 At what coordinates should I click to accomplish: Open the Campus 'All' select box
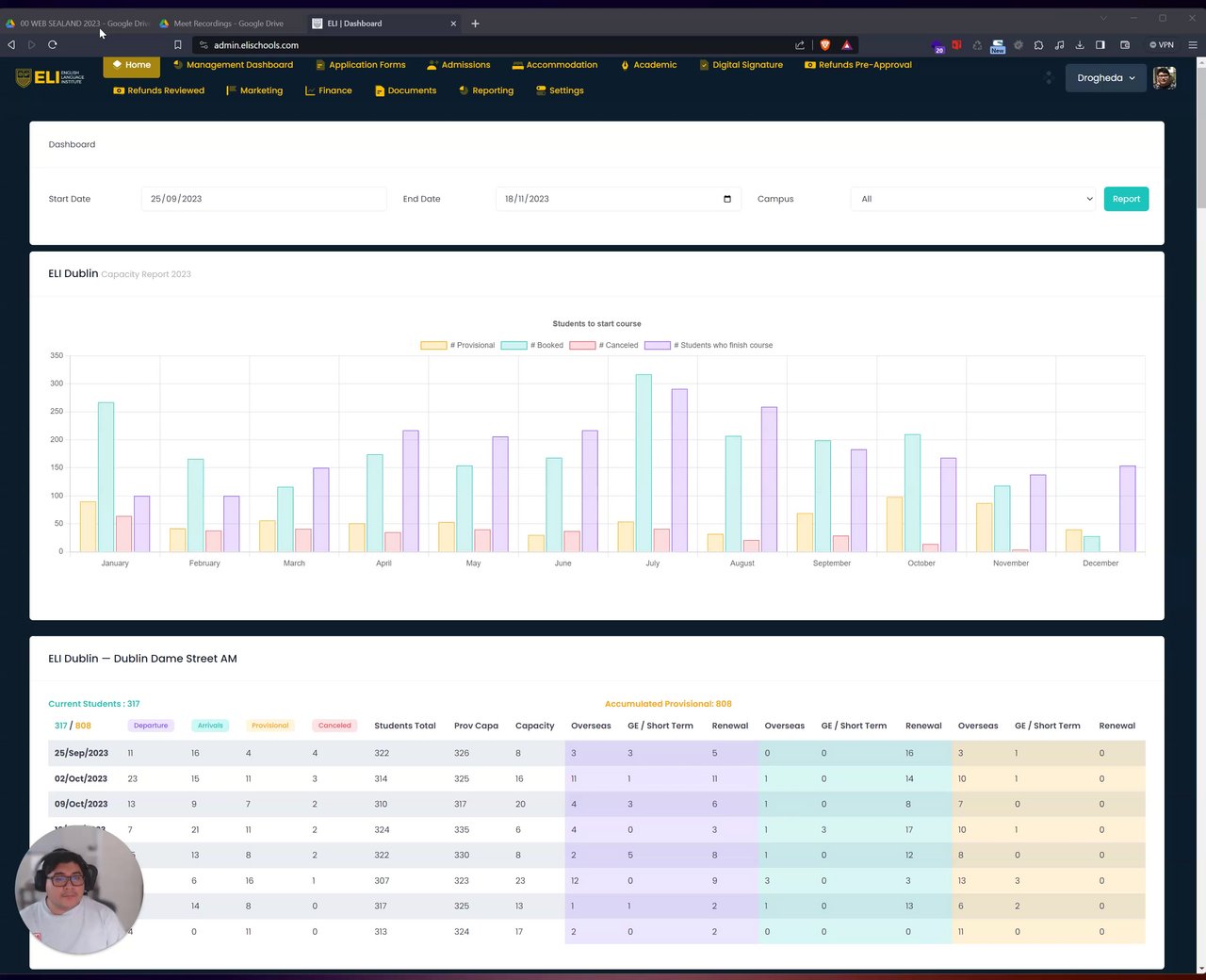[x=973, y=199]
